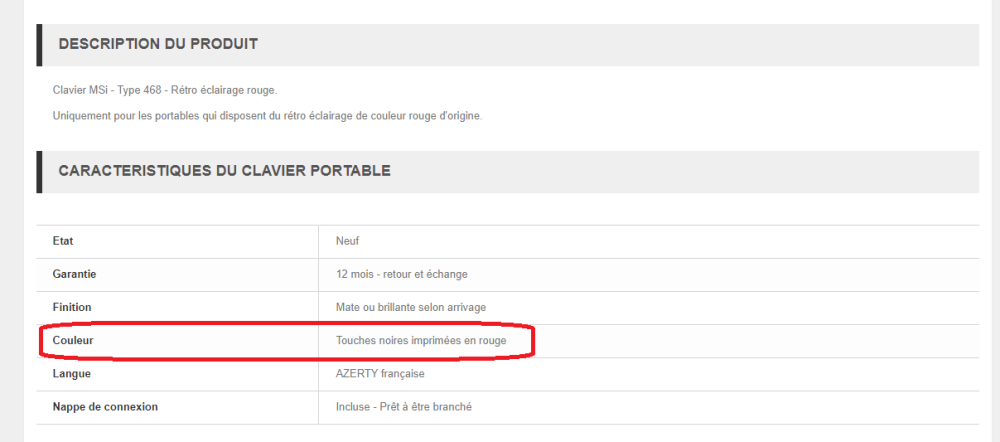Screen dimensions: 1000x442
Task: Select Touches noires imprimées en rouge text
Action: 421,341
